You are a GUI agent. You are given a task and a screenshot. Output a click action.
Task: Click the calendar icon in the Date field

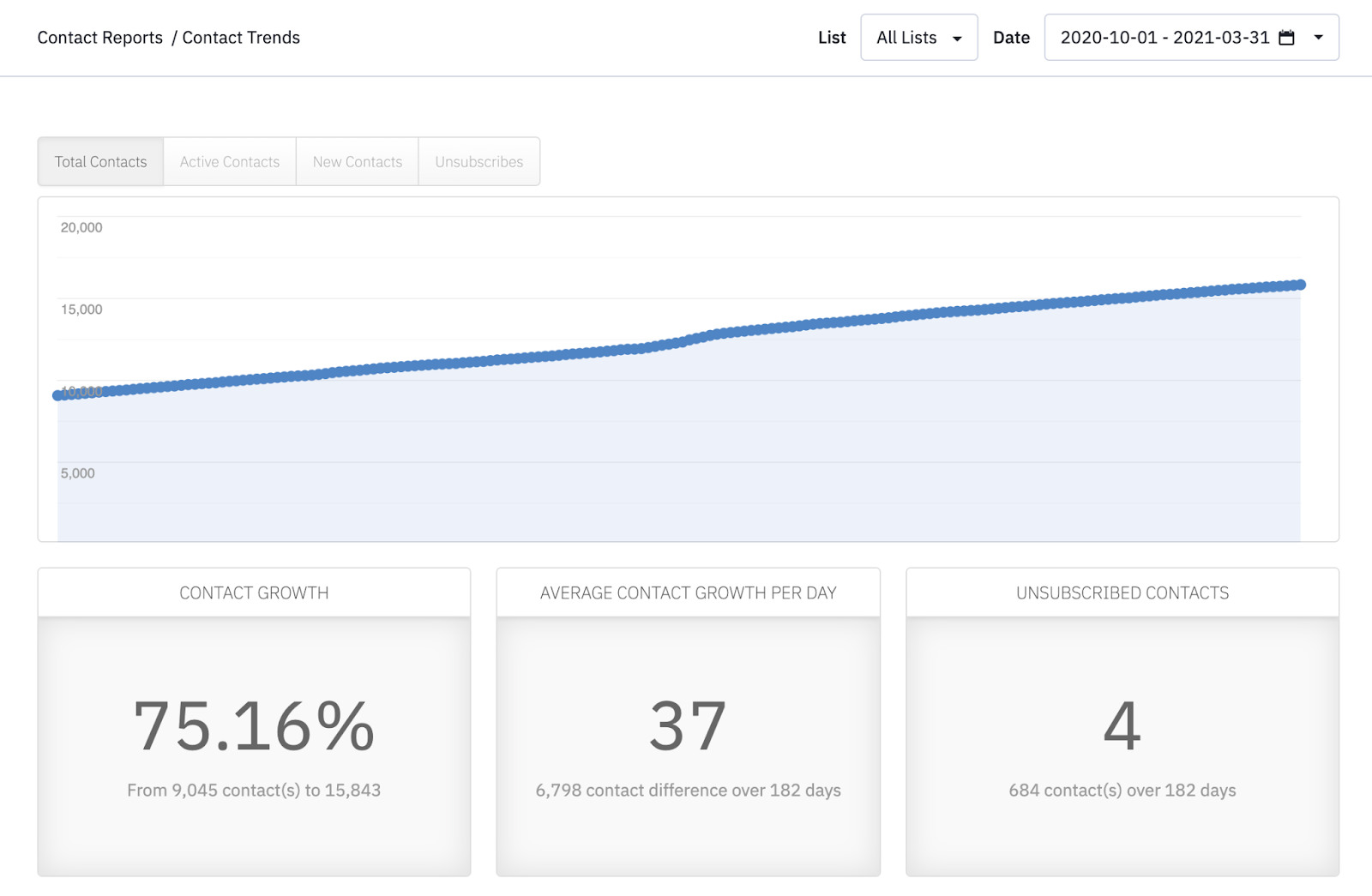1286,38
